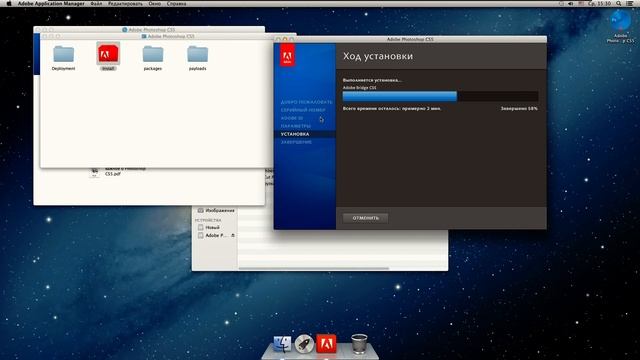This screenshot has height=360, width=640.
Task: Open Finder from the Dock
Action: coord(282,344)
